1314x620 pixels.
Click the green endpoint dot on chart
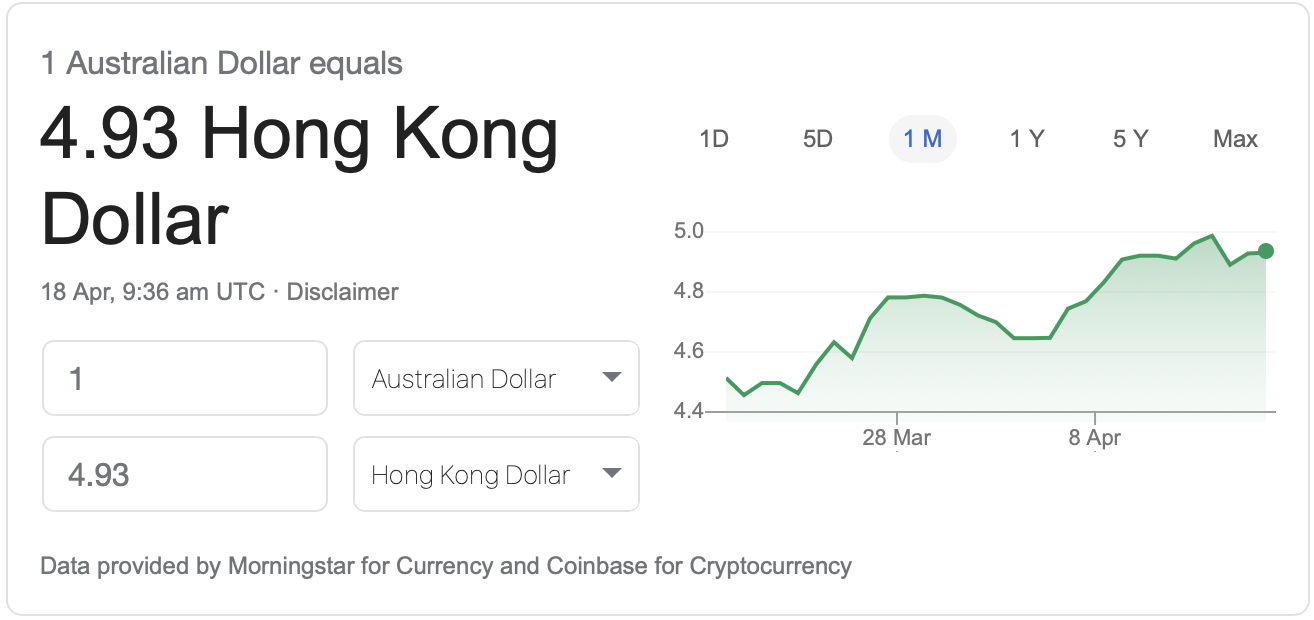coord(1266,251)
